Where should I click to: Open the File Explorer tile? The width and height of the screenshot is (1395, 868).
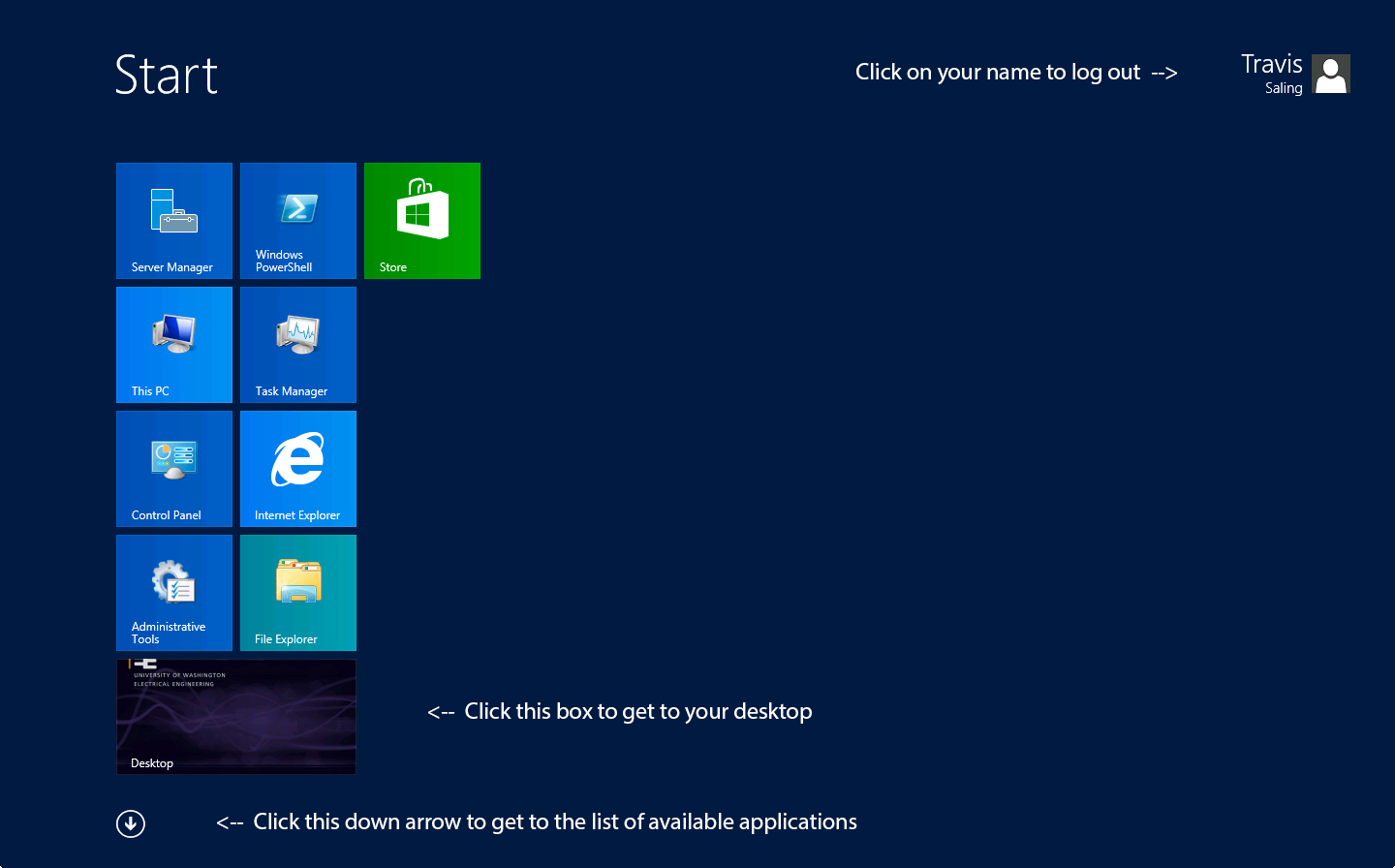(x=298, y=593)
